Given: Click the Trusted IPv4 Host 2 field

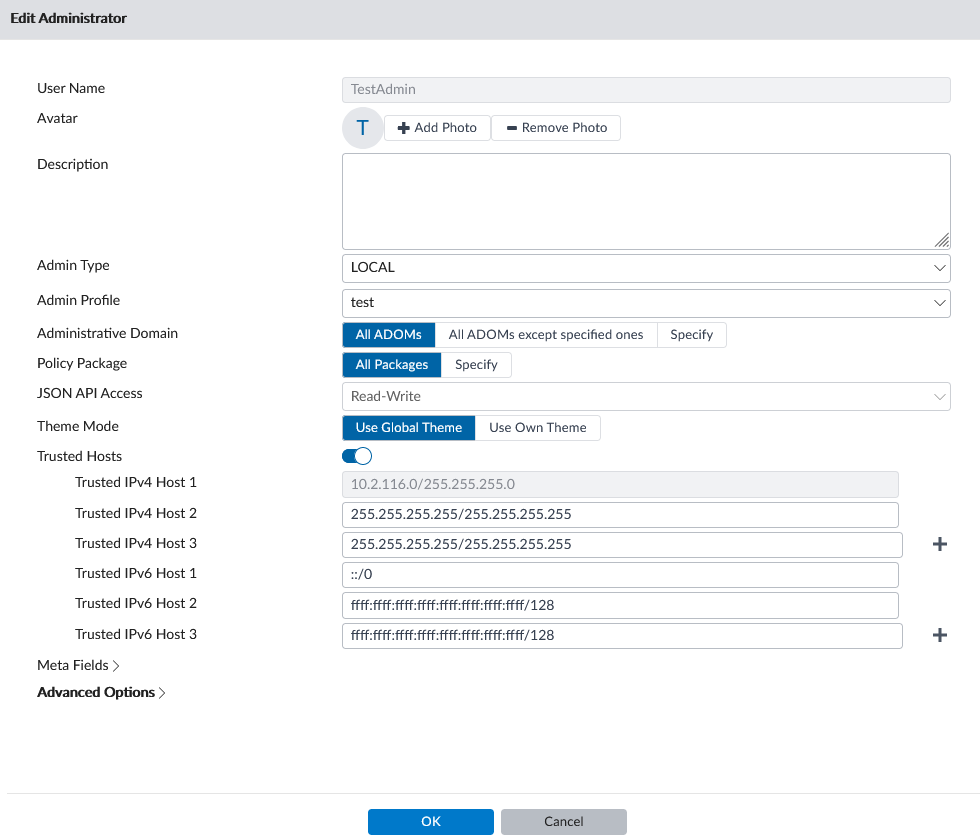Looking at the screenshot, I should point(619,515).
